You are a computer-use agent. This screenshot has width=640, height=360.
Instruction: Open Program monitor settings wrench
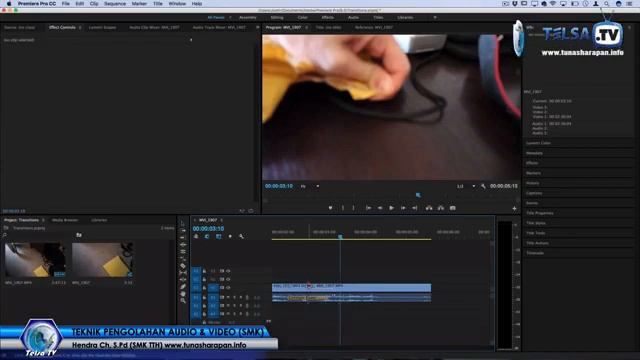pos(483,186)
